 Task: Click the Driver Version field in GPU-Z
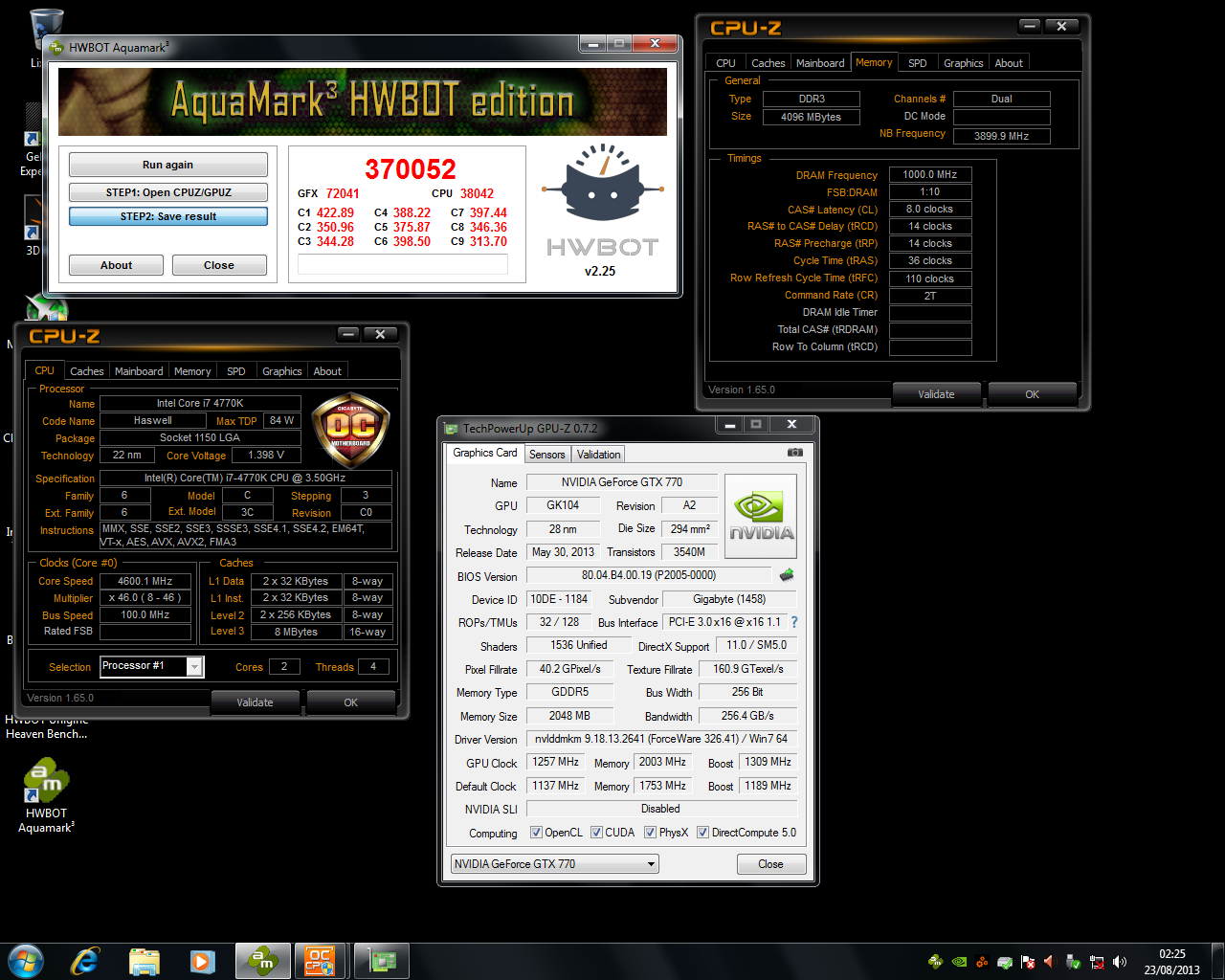coord(662,739)
